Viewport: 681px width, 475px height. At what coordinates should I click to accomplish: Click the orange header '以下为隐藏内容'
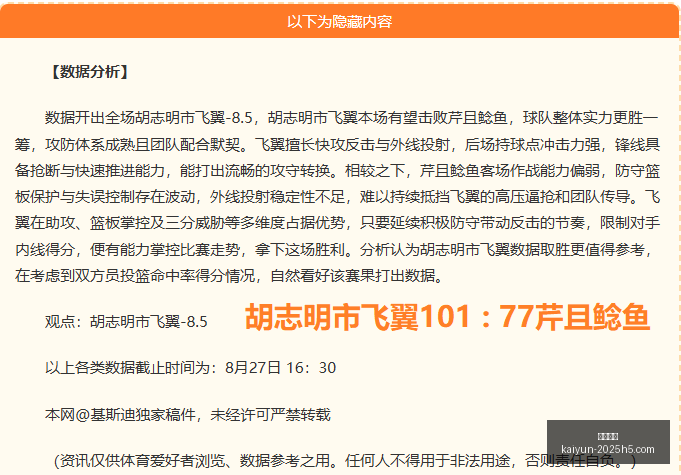[339, 21]
